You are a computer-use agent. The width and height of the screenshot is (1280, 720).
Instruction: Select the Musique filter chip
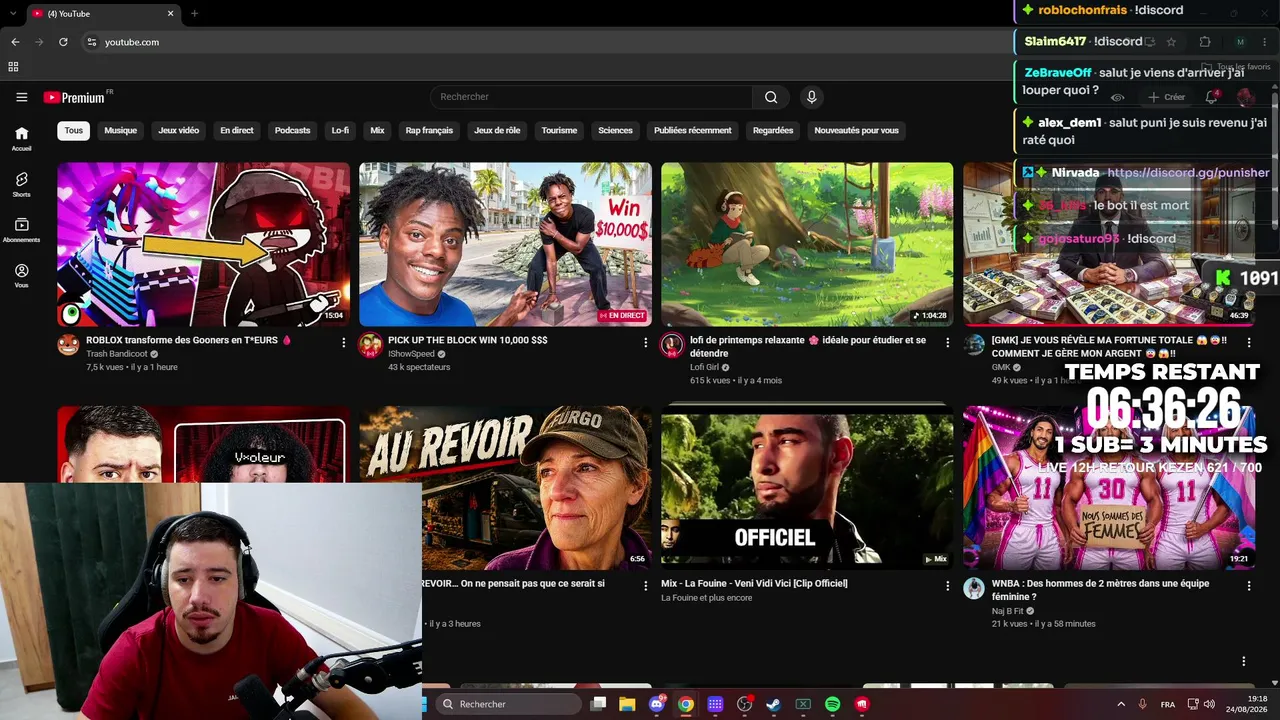click(x=120, y=130)
